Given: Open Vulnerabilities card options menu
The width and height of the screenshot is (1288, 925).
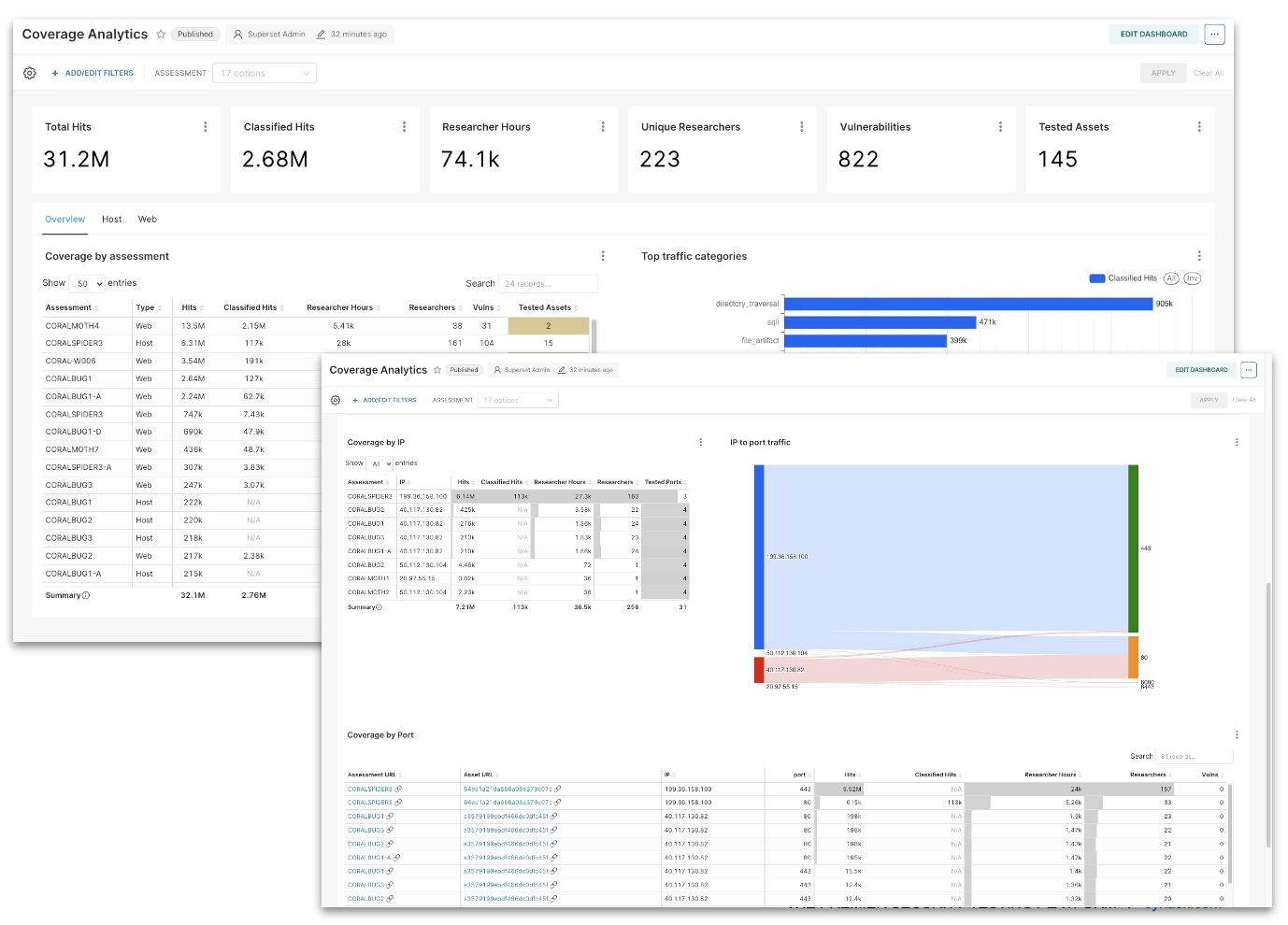Looking at the screenshot, I should pyautogui.click(x=1000, y=127).
